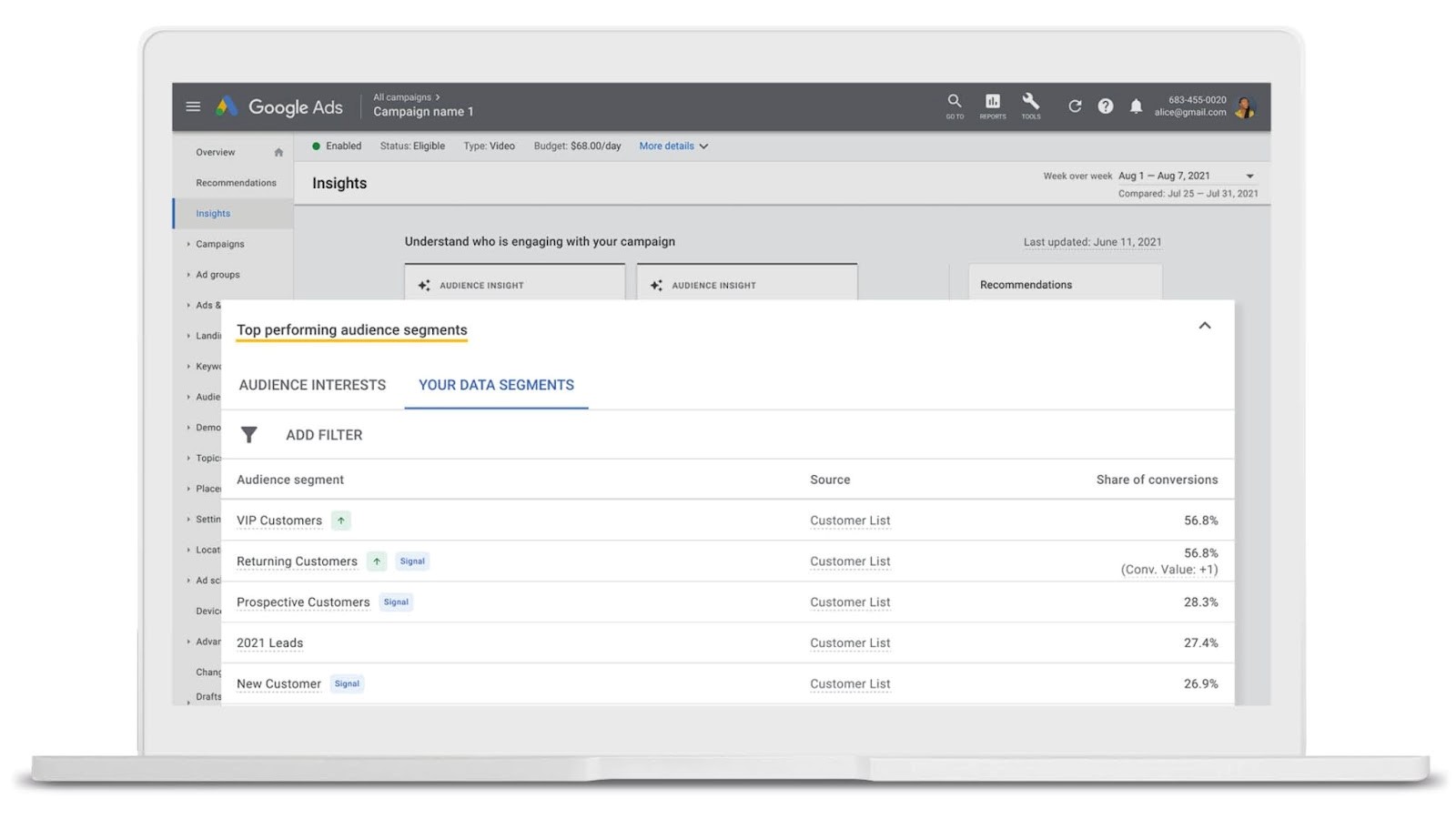
Task: Open the Tools wrench icon
Action: click(1030, 102)
